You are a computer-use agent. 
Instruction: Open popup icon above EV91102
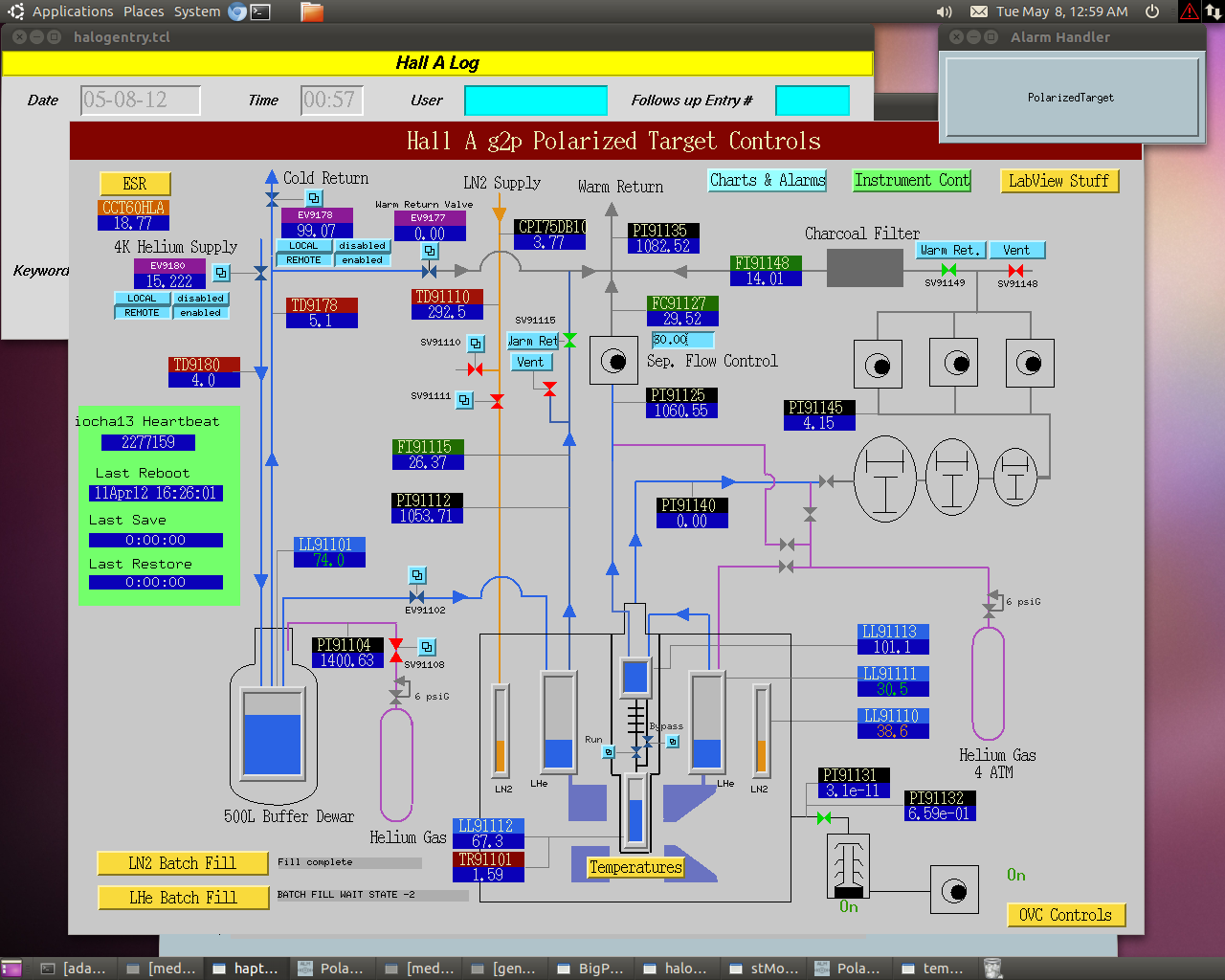(x=417, y=575)
